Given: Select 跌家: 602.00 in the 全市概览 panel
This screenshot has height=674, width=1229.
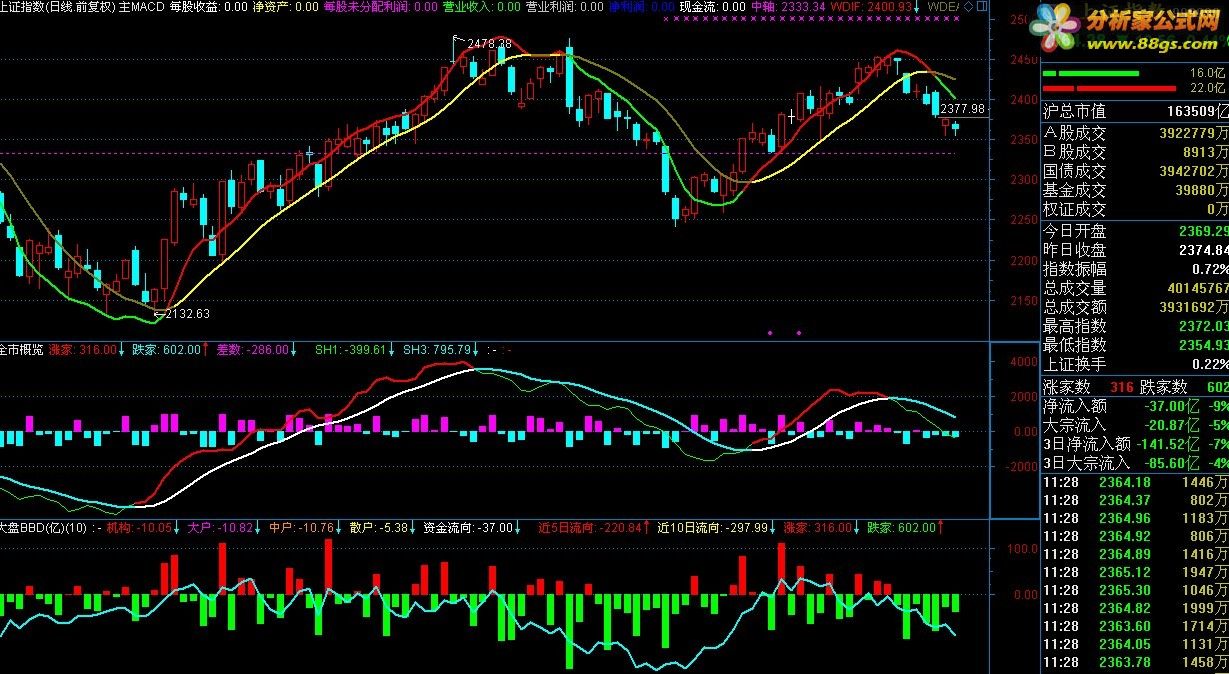Looking at the screenshot, I should 166,349.
